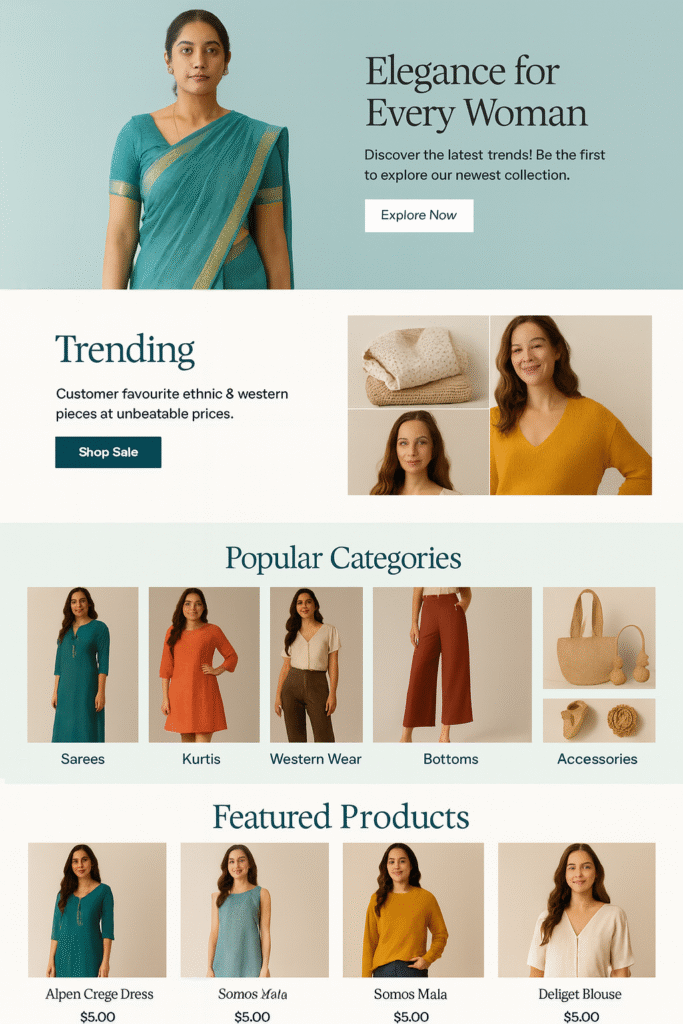Open the Bottoms category with maroon trousers
Screen dimensions: 683x1024
tap(452, 664)
